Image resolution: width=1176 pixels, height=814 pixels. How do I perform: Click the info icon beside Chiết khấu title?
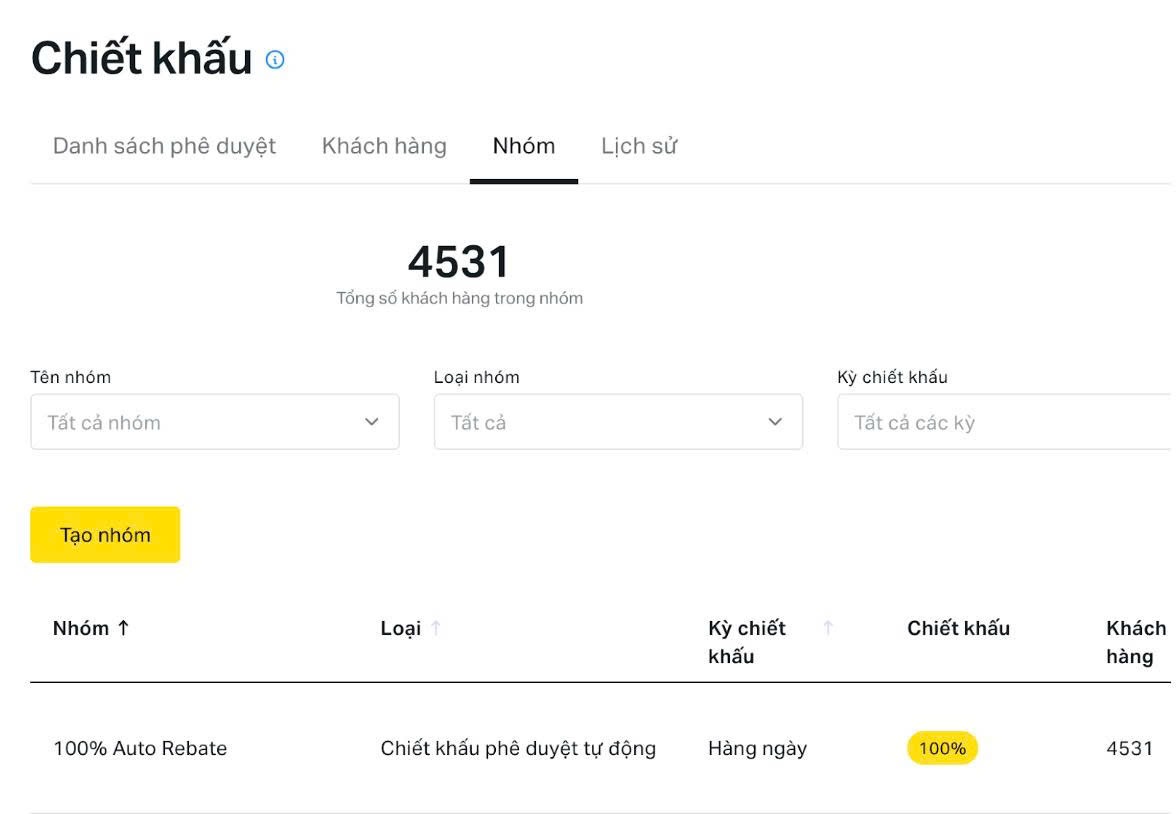[275, 60]
